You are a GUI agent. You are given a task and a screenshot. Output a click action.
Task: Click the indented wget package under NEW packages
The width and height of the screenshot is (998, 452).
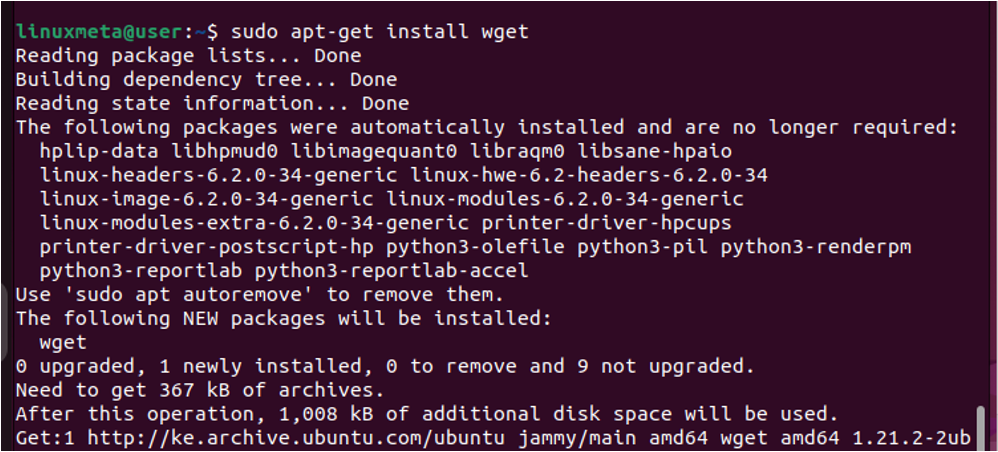click(62, 344)
